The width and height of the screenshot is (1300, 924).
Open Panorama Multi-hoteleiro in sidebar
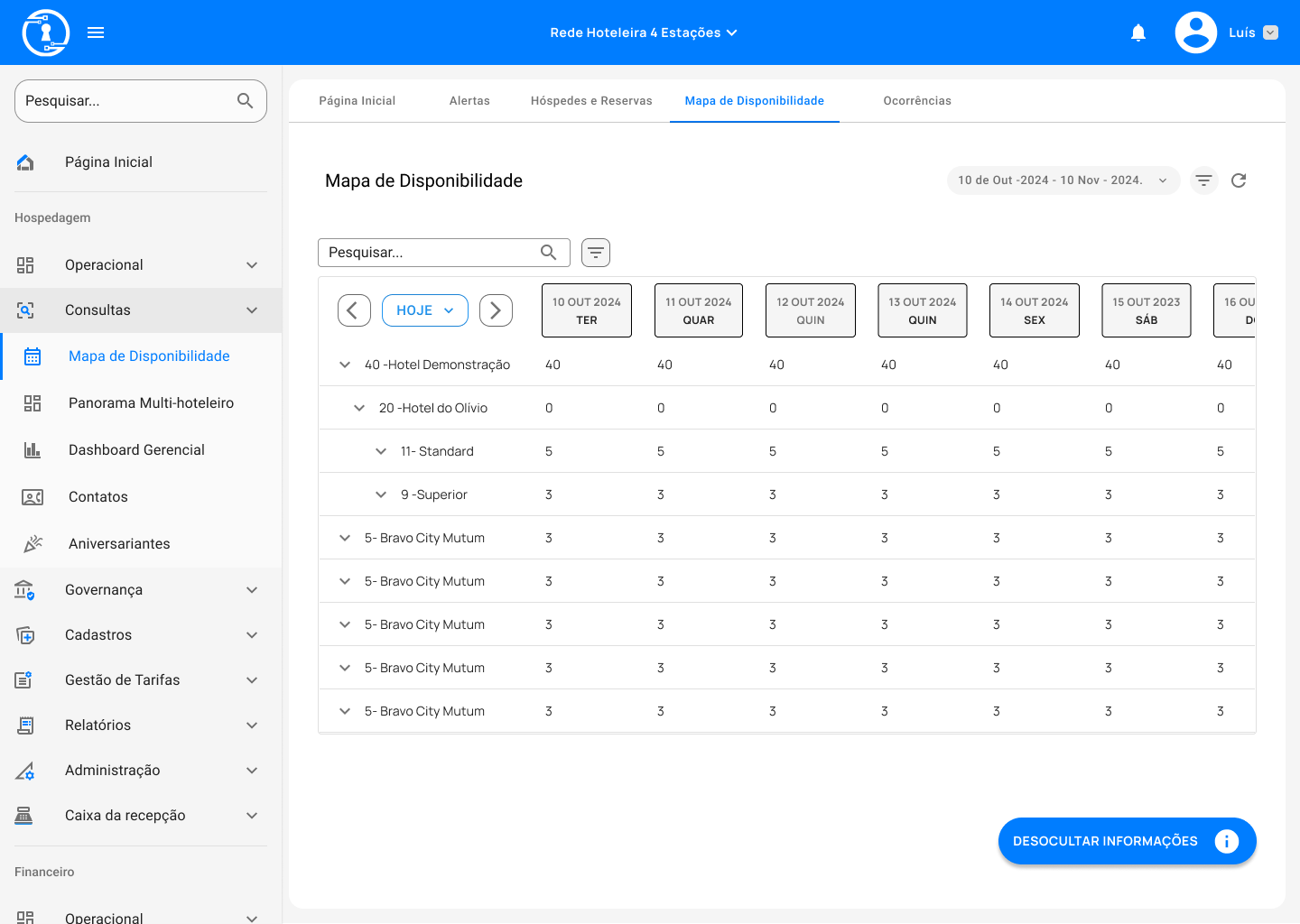[151, 403]
